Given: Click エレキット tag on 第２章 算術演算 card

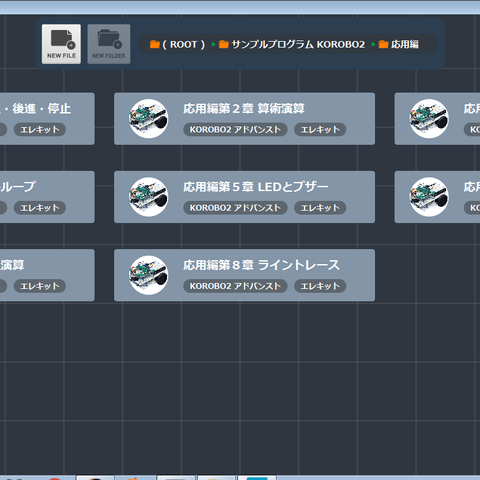Looking at the screenshot, I should point(320,129).
